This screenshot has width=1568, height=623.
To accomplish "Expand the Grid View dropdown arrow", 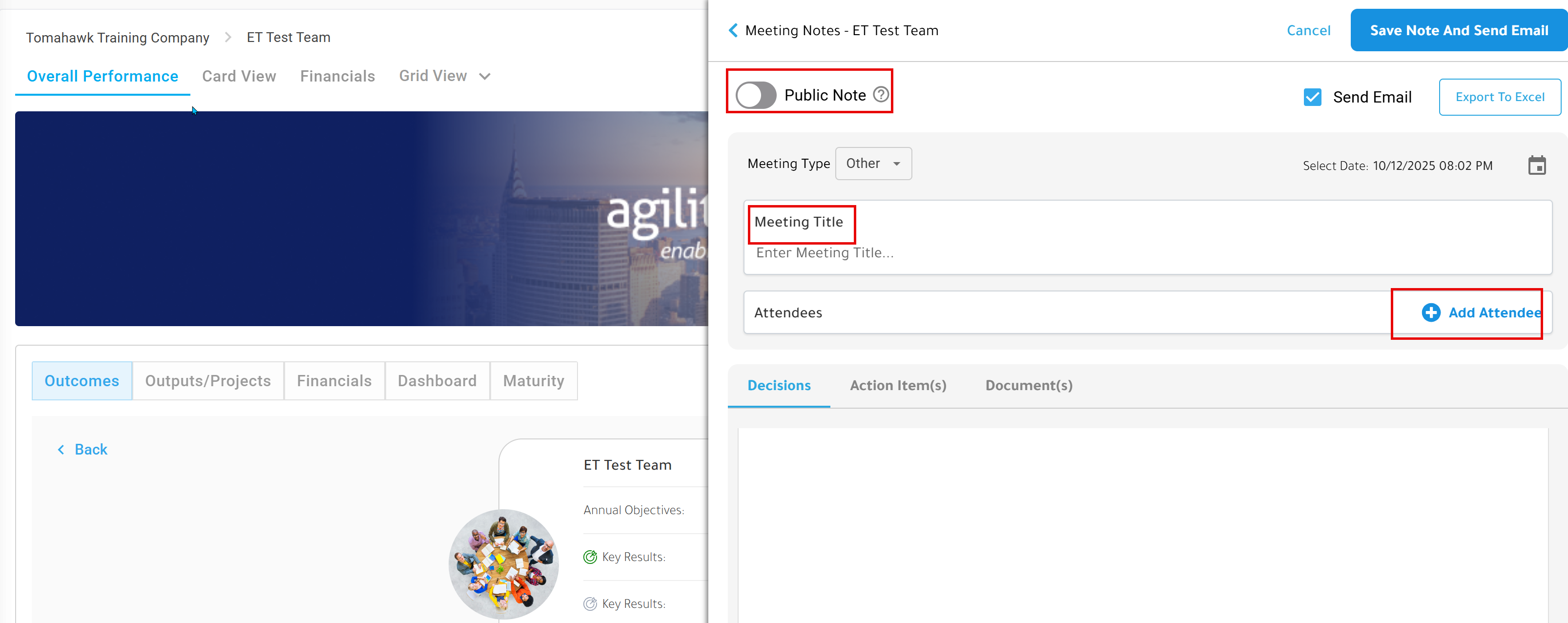I will tap(485, 76).
